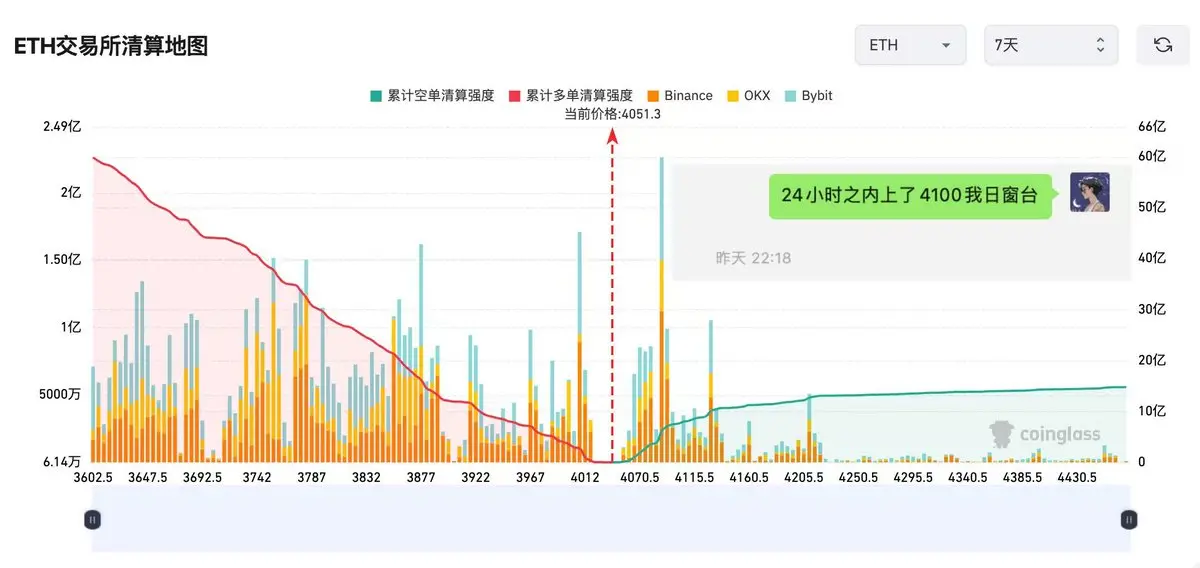Click the 3787 price axis label
The height and width of the screenshot is (568, 1200).
(x=312, y=478)
